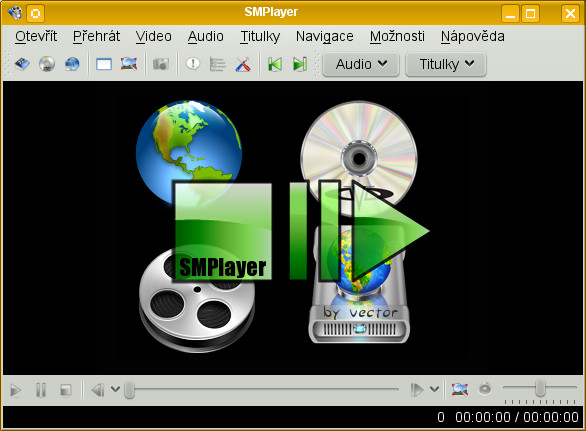Jump to next playlist item
Screen dimensions: 586x431
point(300,64)
